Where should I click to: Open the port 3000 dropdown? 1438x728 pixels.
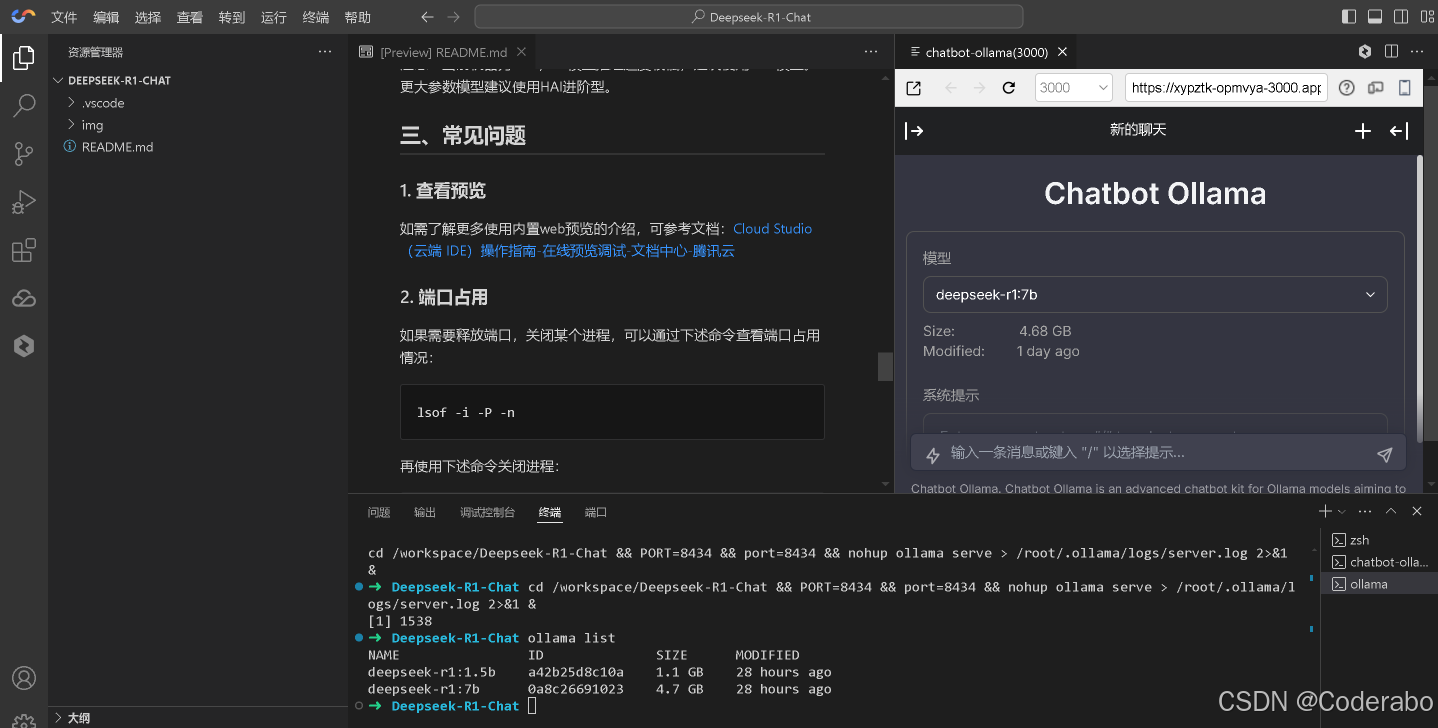click(x=1074, y=88)
